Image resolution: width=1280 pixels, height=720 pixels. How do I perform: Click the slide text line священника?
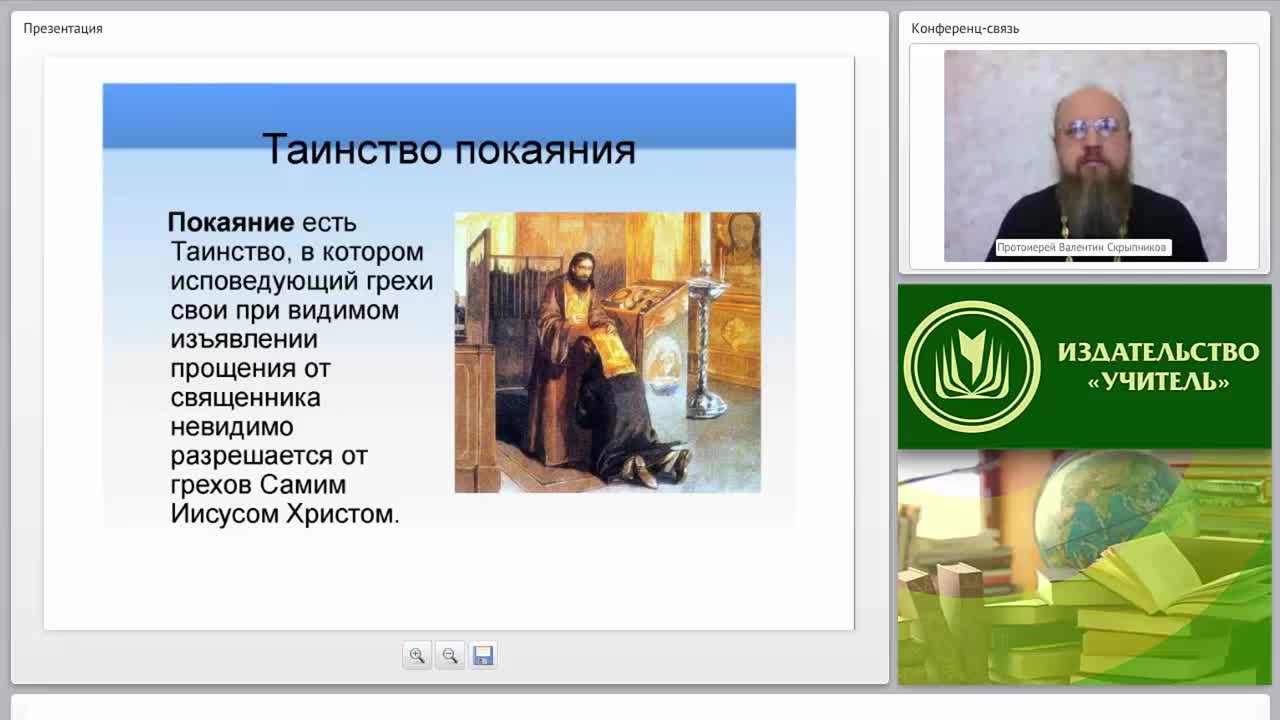click(x=246, y=397)
